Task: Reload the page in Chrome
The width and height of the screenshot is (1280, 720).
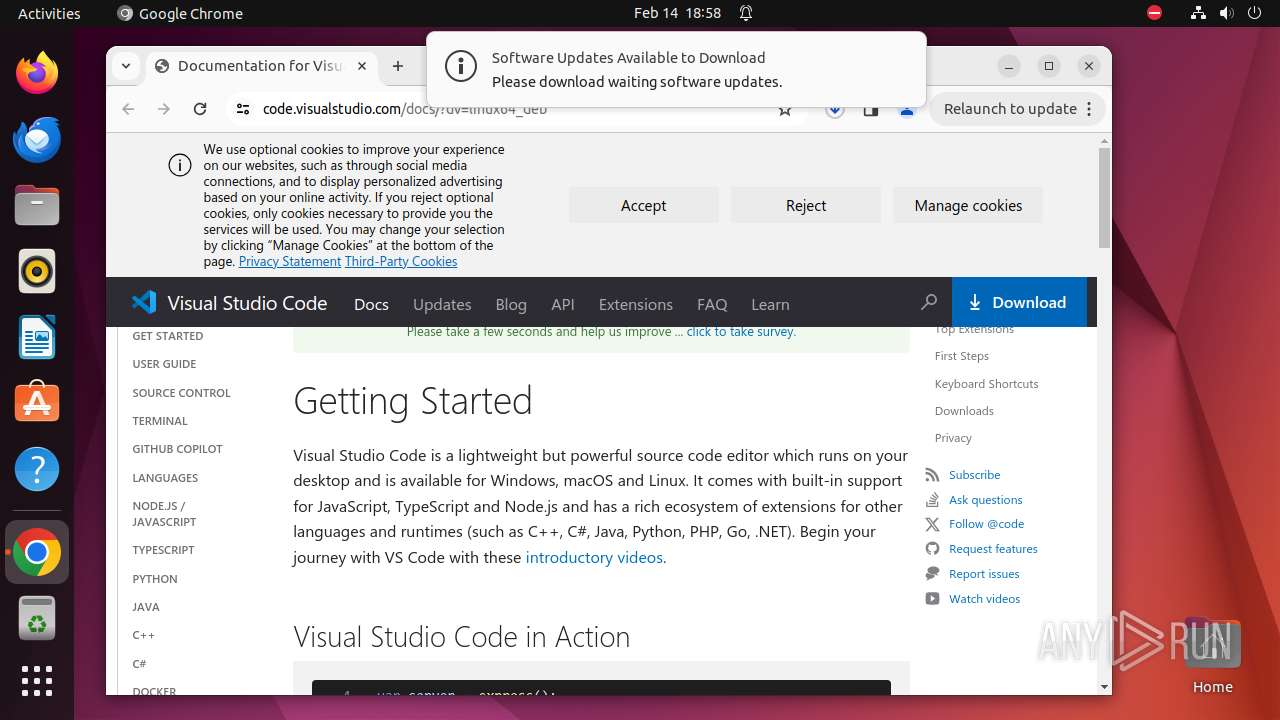Action: (200, 109)
